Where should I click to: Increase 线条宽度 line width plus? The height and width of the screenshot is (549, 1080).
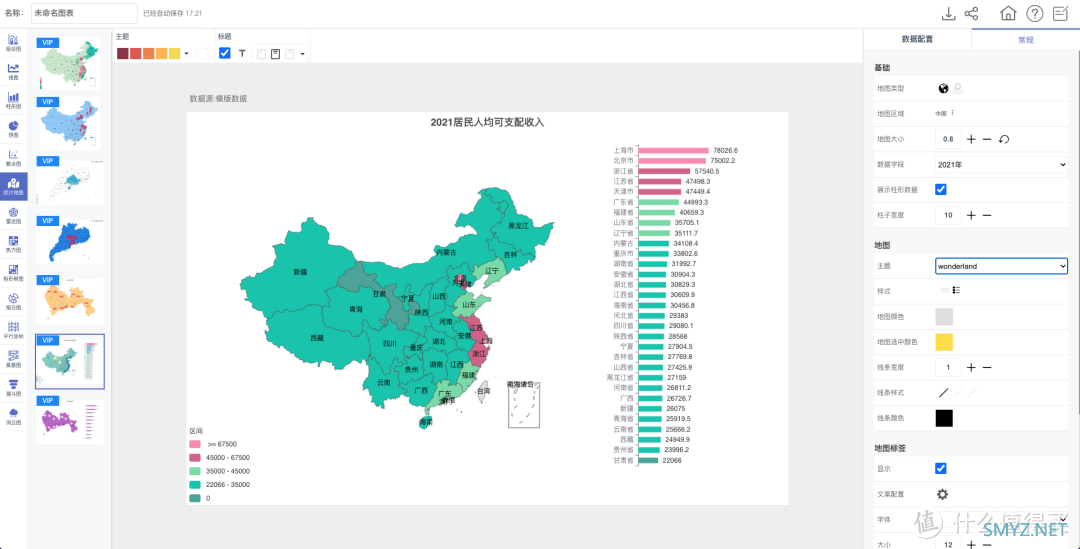pos(971,368)
